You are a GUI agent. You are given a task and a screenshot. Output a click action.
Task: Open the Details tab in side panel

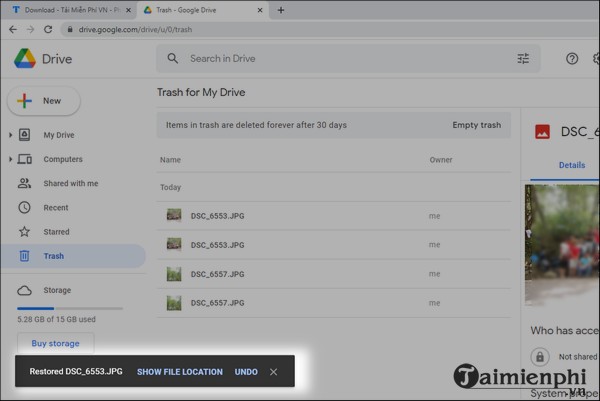point(572,165)
